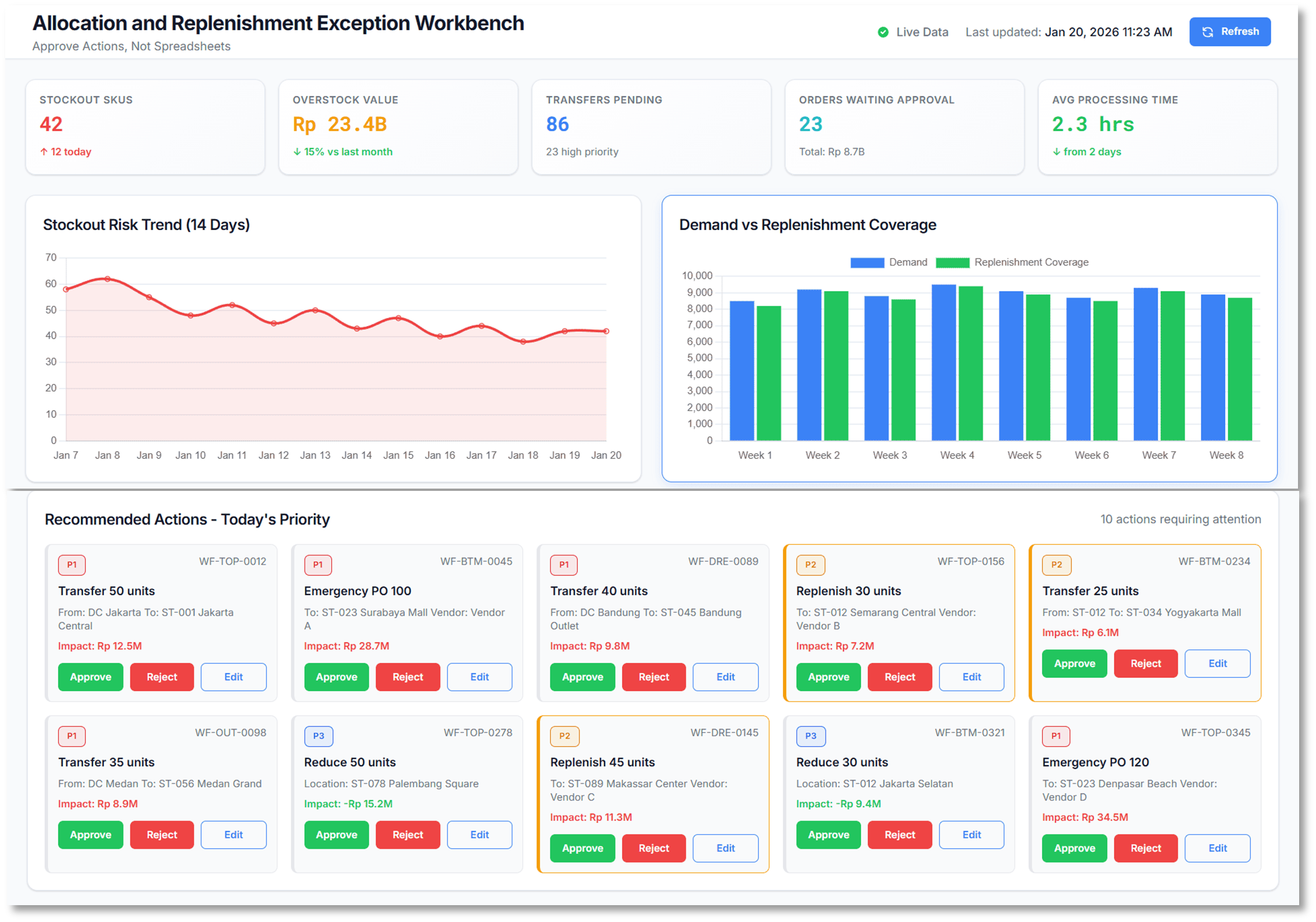
Task: Approve the Transfer 50 units action
Action: tap(91, 677)
